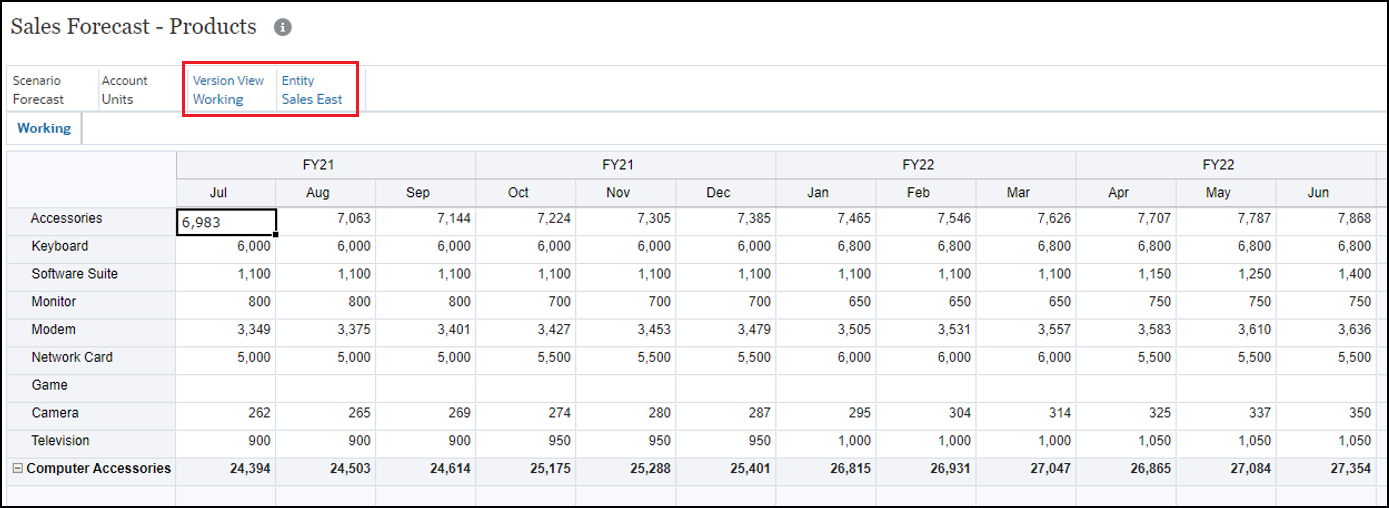1389x508 pixels.
Task: Click the Accessories Jul cell containing 6,983
Action: click(x=226, y=222)
